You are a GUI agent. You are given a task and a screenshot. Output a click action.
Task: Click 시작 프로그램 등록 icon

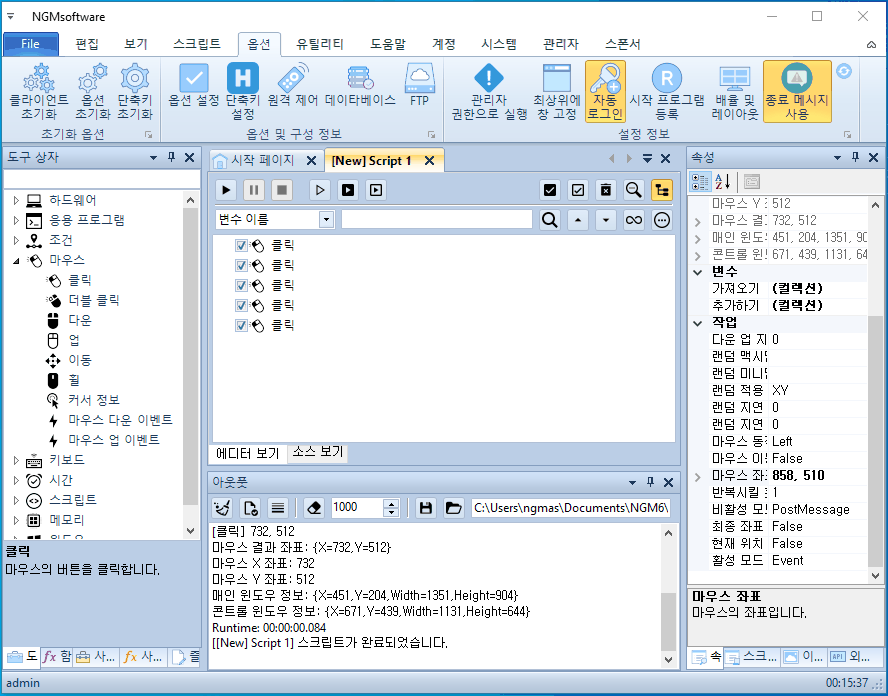667,91
